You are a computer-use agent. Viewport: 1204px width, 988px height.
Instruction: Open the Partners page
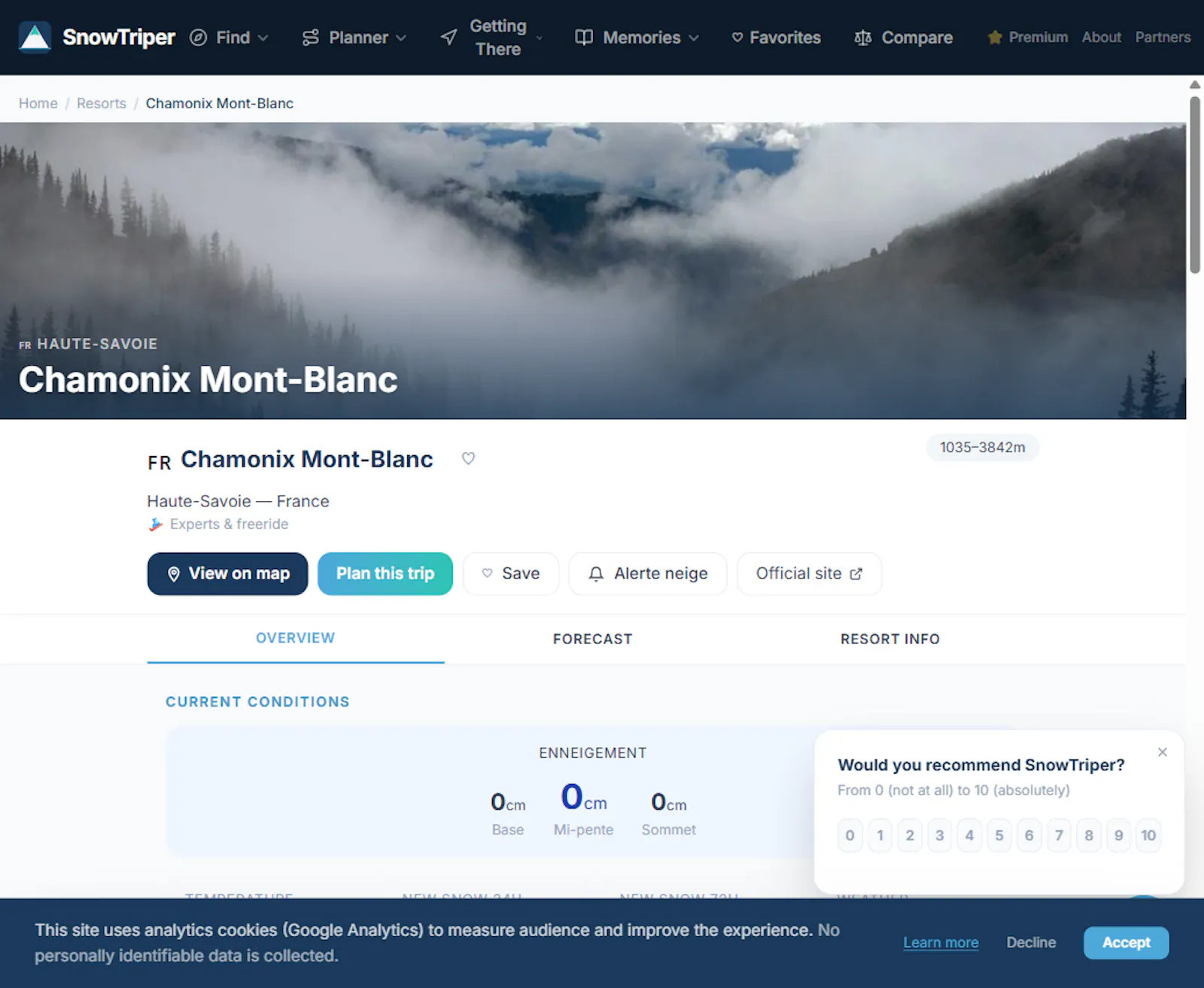1163,37
